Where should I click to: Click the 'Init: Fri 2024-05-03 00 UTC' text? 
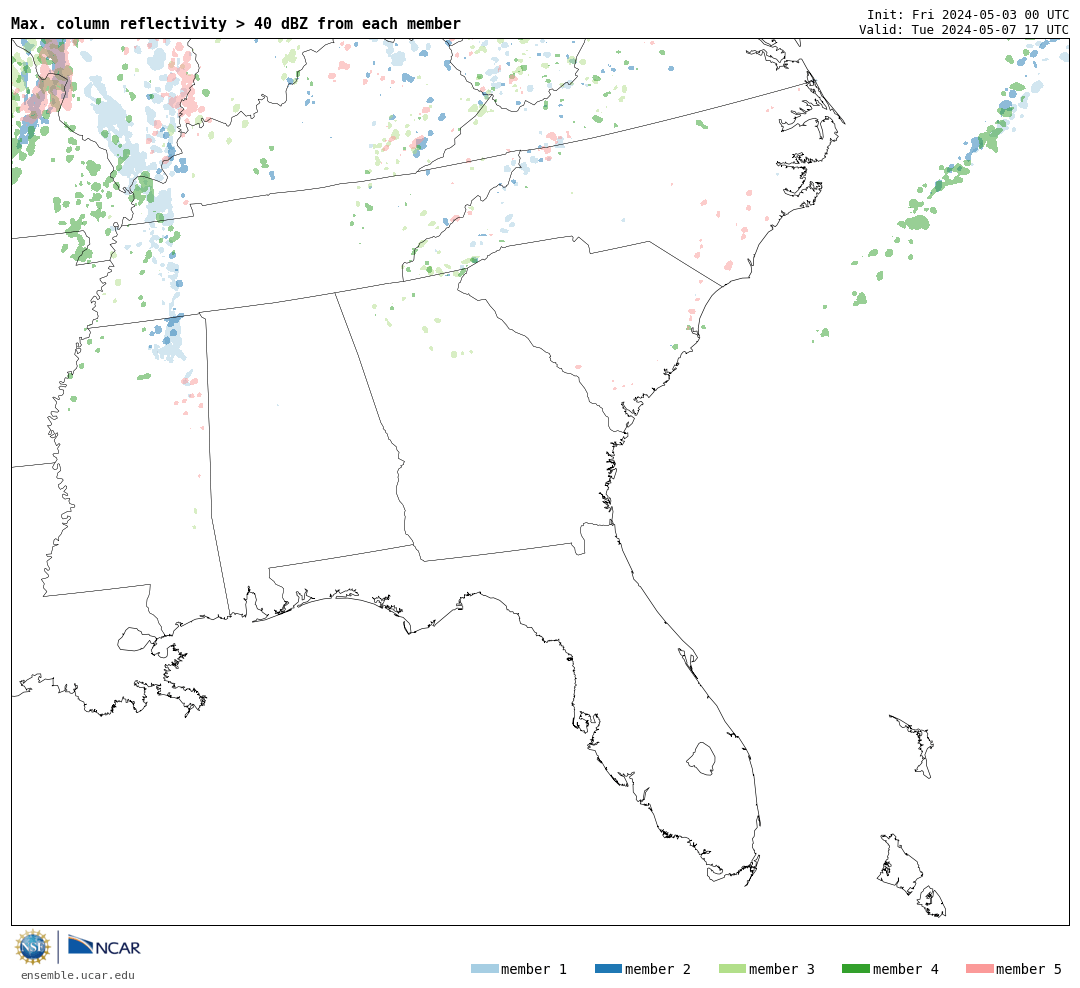click(968, 14)
